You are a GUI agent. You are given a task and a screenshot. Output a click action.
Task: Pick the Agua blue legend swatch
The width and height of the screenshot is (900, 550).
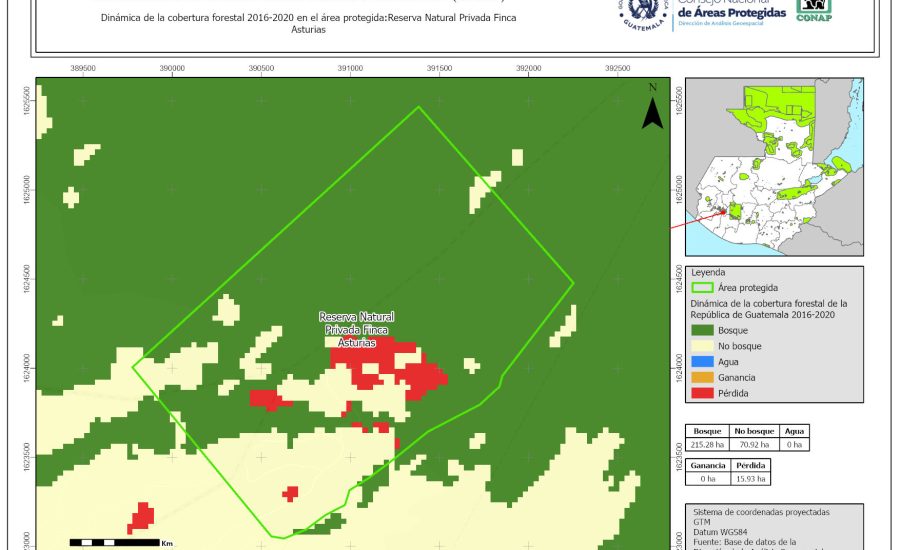704,361
